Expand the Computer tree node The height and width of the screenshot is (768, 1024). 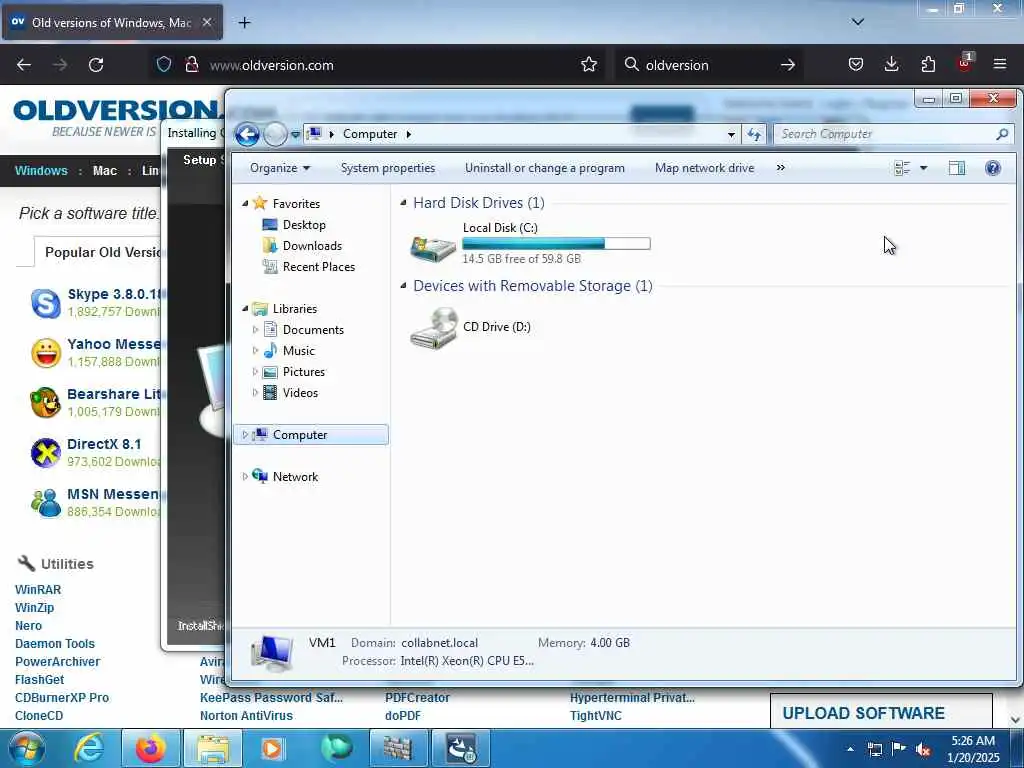[245, 434]
